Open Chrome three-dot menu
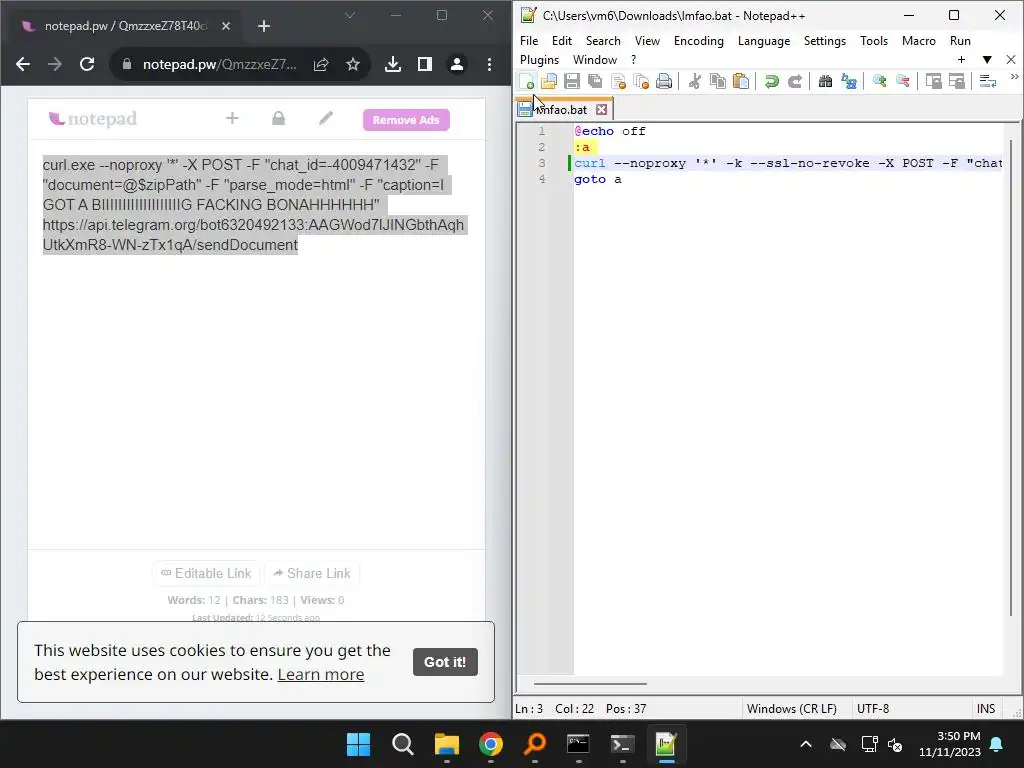The width and height of the screenshot is (1024, 768). pos(489,64)
